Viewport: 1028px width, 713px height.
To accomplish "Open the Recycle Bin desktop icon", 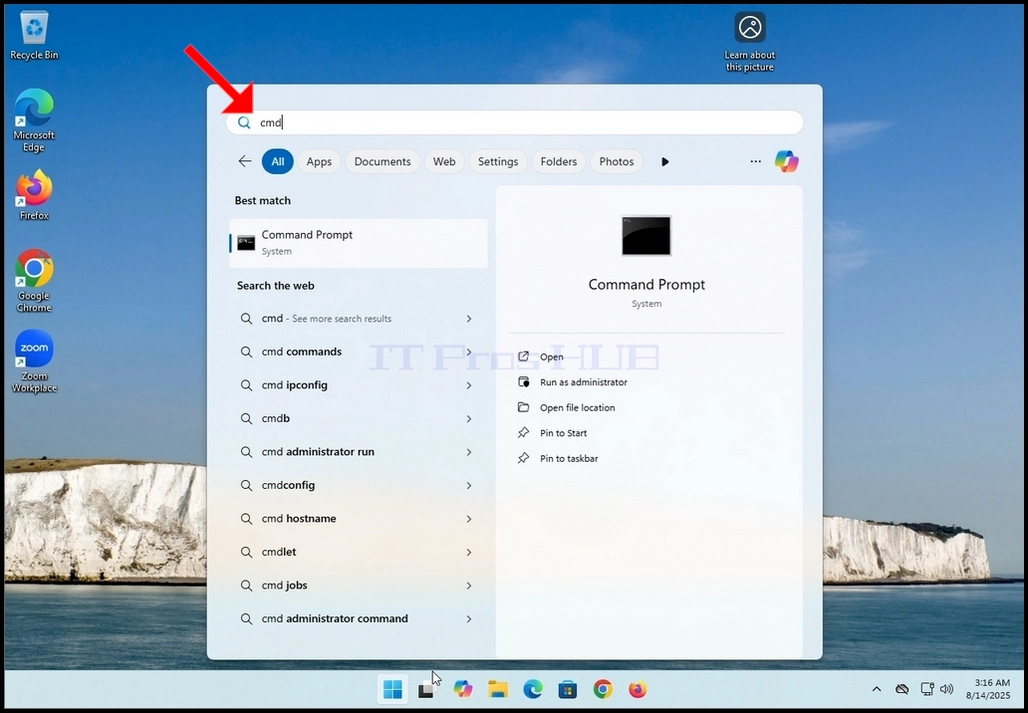I will 34,37.
